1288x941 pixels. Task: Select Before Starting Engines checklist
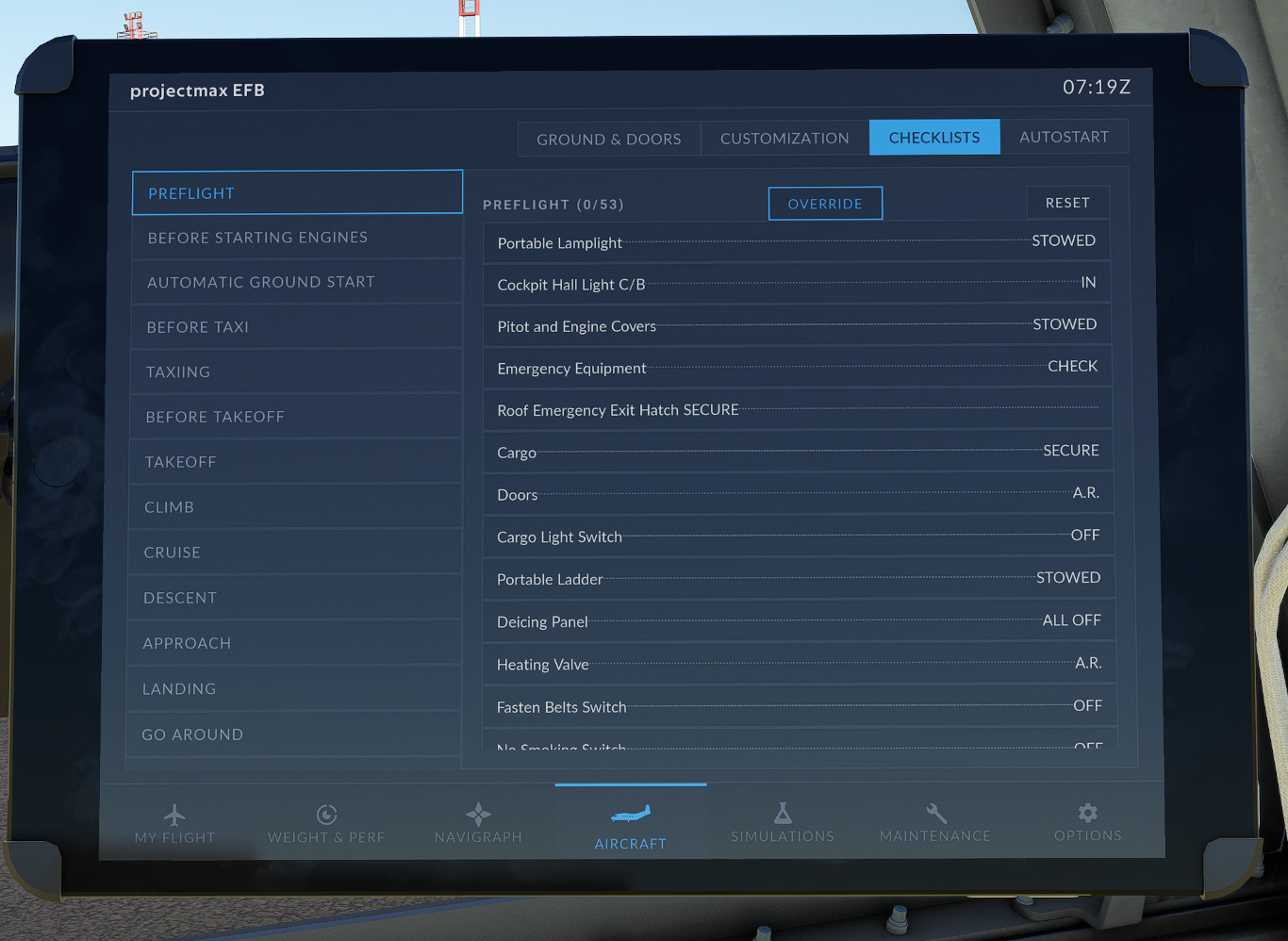297,238
